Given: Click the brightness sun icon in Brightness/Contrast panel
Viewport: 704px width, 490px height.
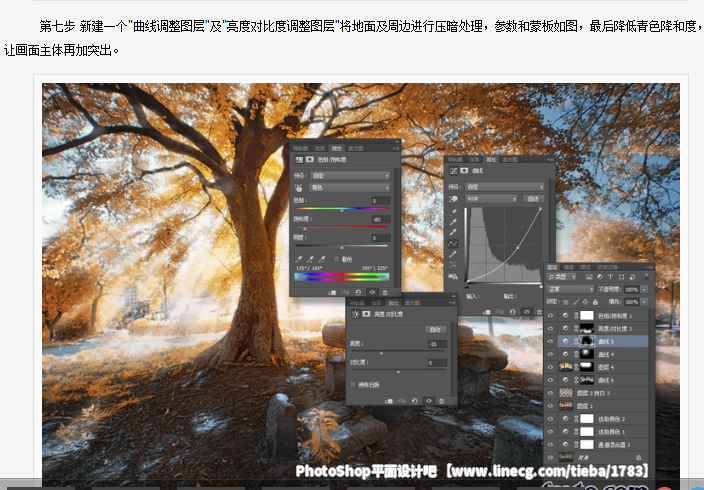Looking at the screenshot, I should (356, 314).
